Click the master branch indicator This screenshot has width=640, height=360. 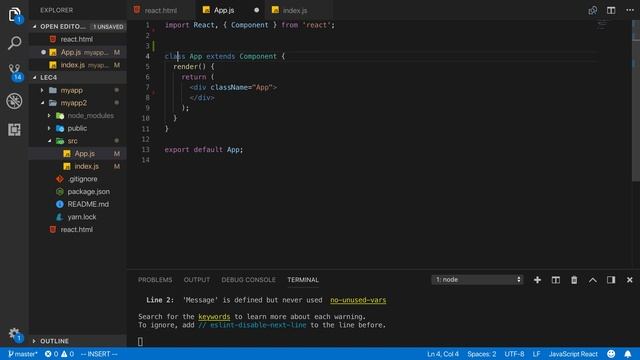(23, 354)
